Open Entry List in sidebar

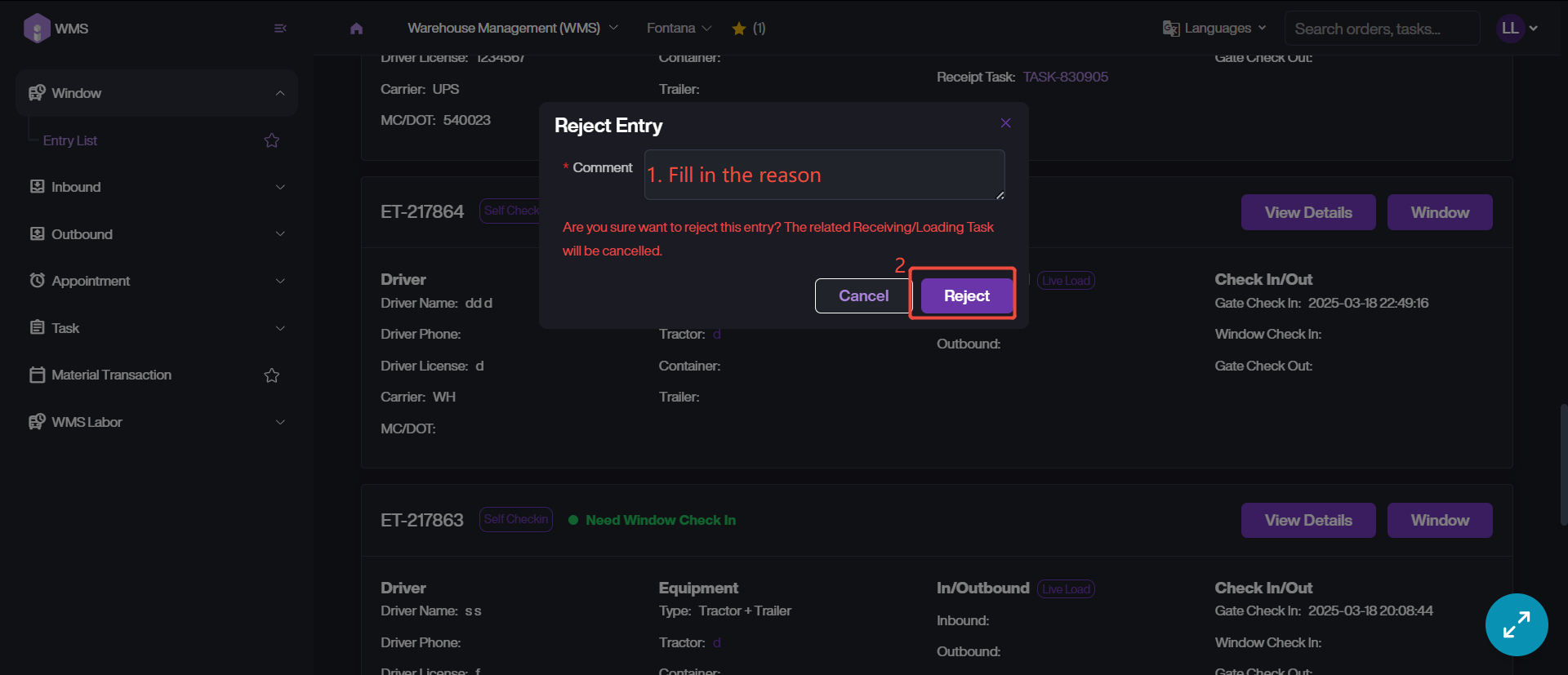point(70,140)
